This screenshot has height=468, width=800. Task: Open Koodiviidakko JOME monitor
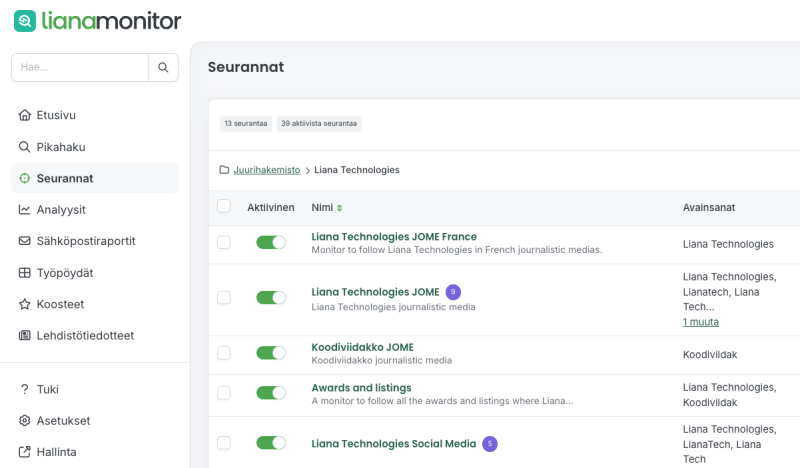[x=363, y=347]
